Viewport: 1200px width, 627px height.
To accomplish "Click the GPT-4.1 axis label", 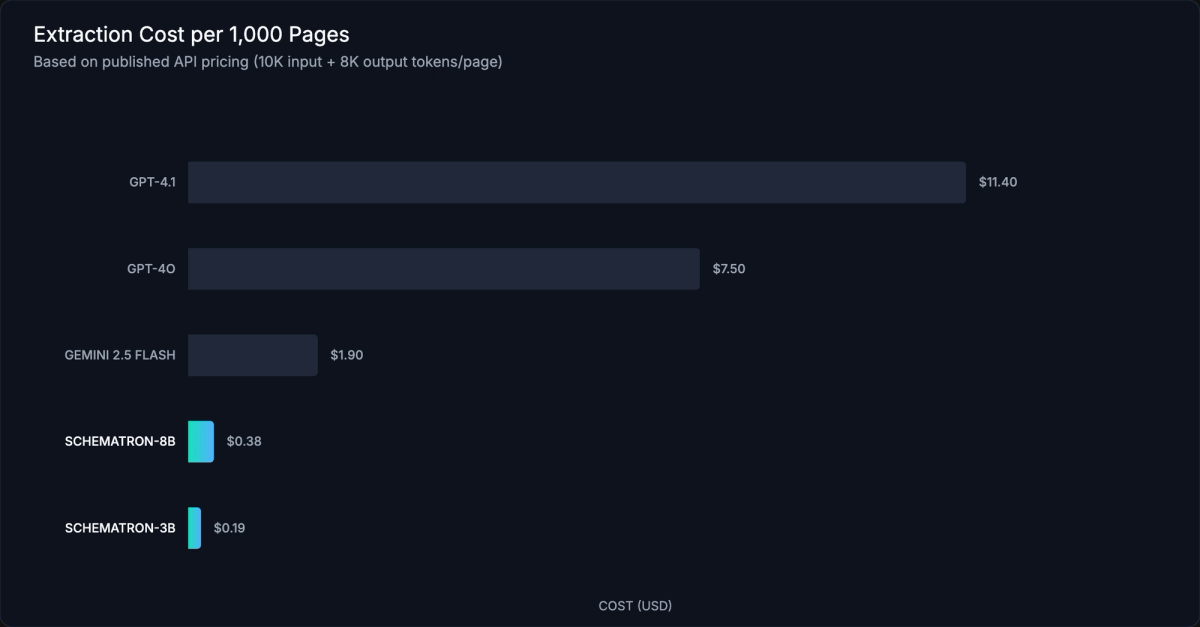I will [x=151, y=182].
